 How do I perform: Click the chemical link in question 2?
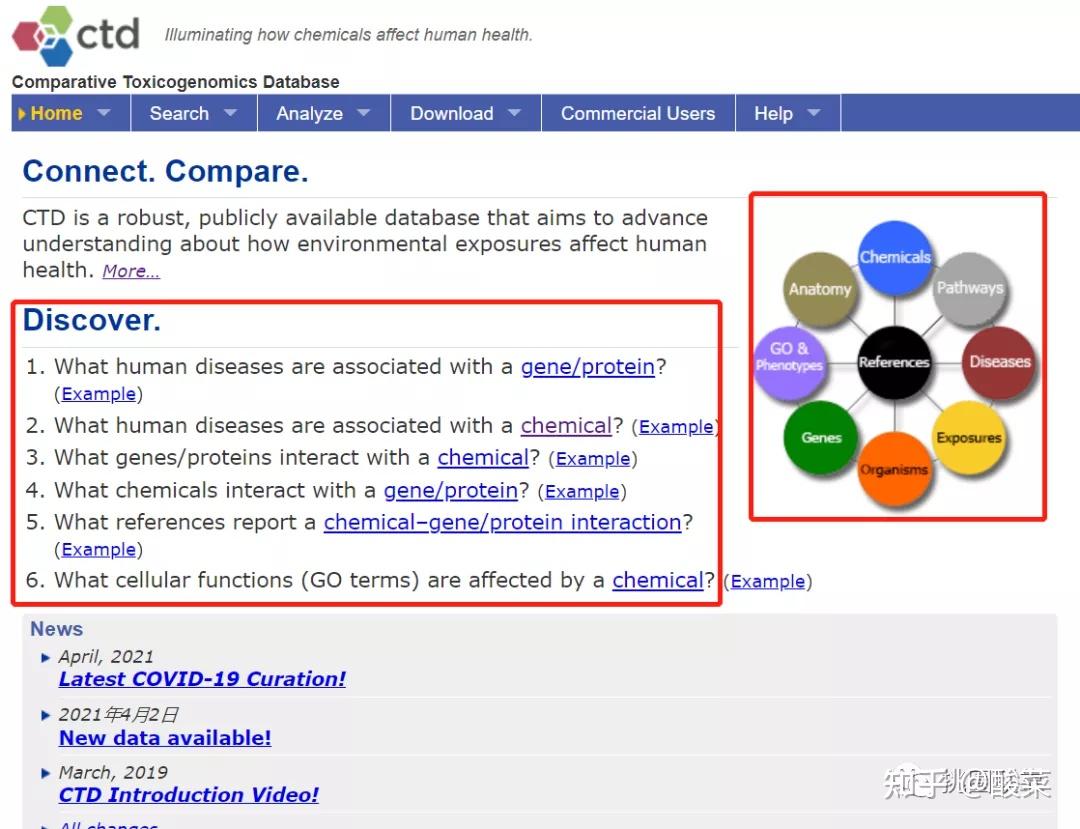point(566,426)
